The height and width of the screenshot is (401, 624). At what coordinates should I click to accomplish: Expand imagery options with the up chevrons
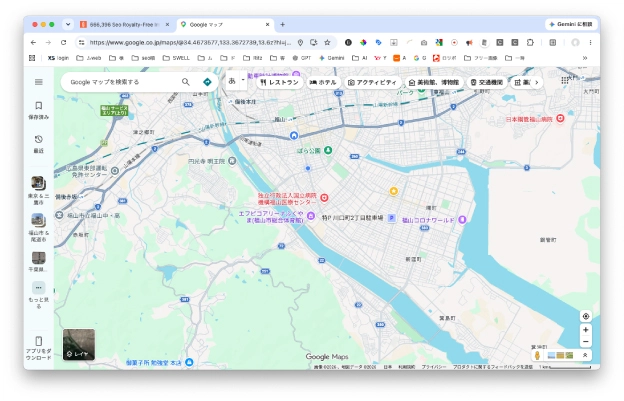(x=585, y=355)
